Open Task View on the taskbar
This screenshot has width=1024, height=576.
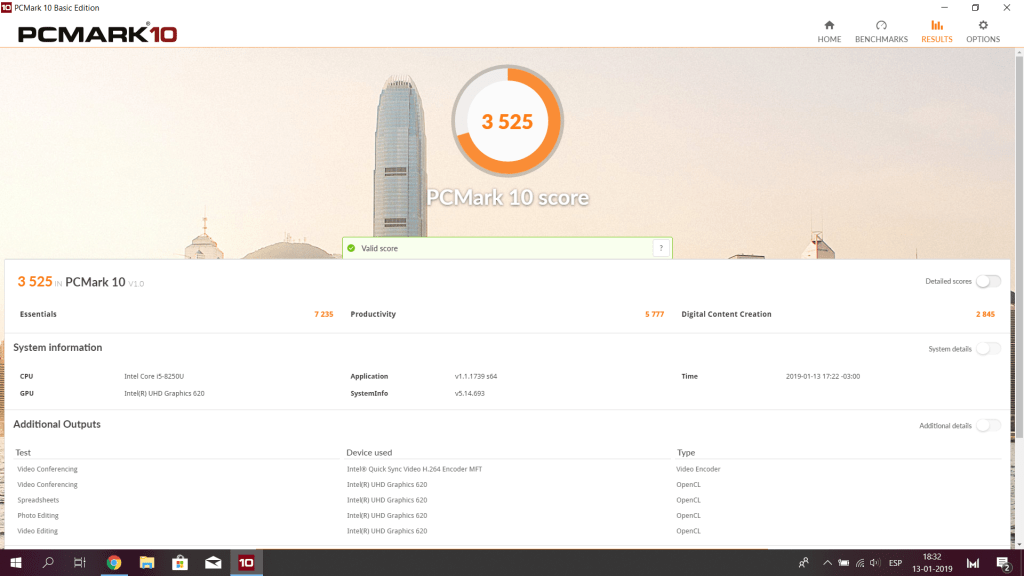(x=80, y=563)
